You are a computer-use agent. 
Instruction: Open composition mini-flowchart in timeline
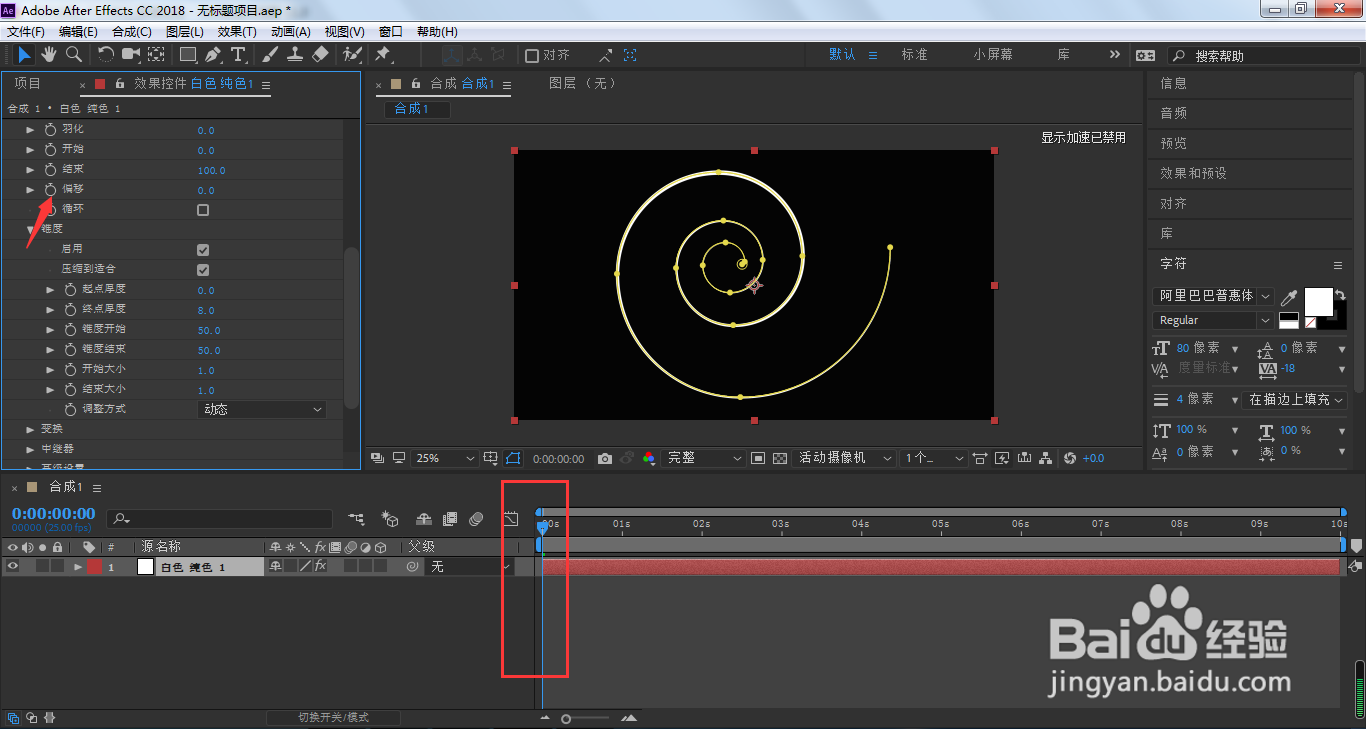click(356, 519)
